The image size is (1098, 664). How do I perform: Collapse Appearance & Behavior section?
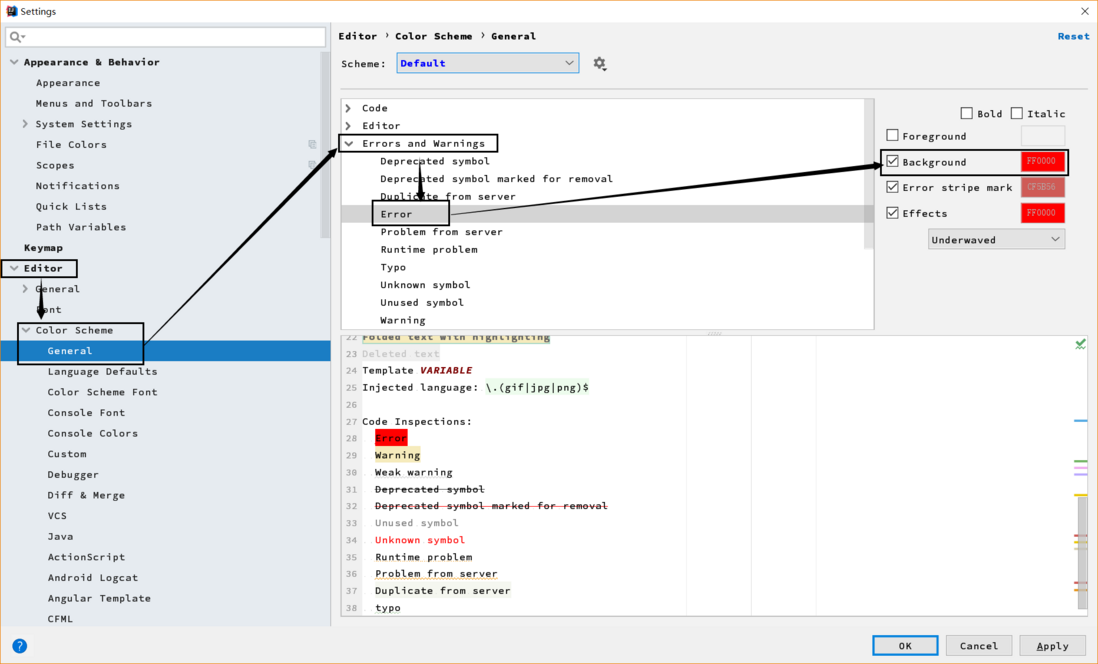pos(14,62)
